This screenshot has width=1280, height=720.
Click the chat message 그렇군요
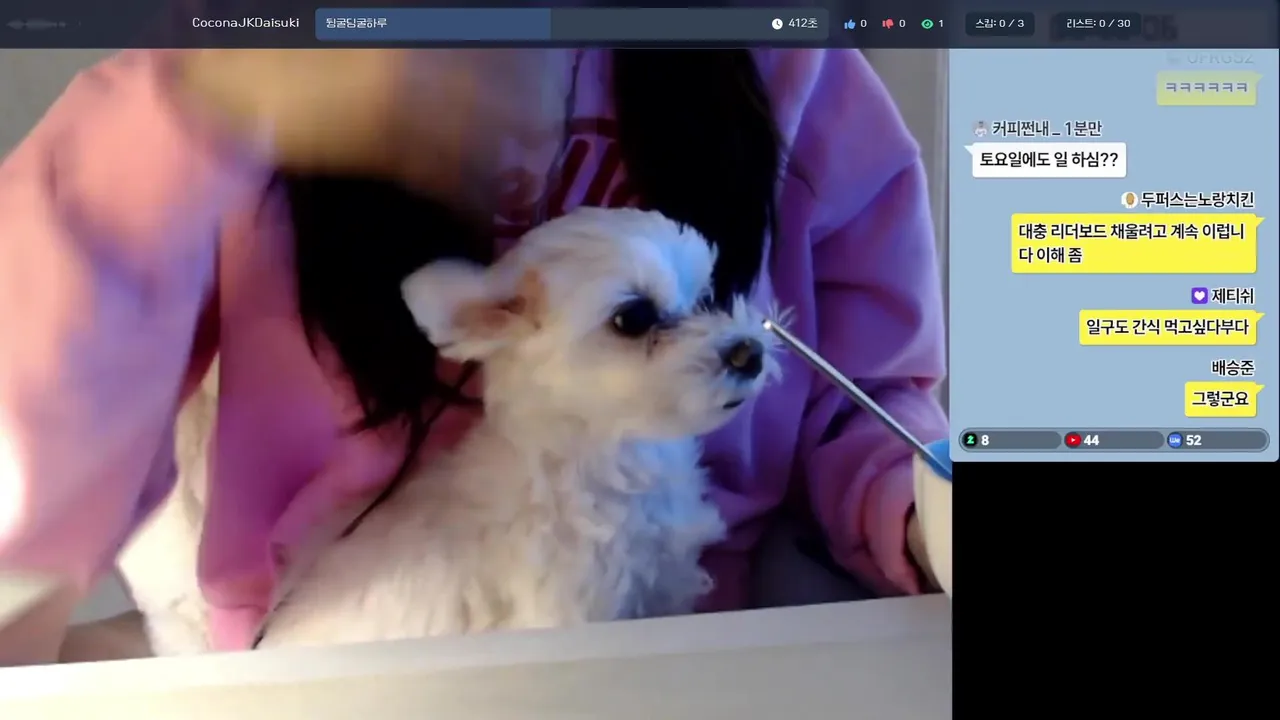coord(1220,398)
